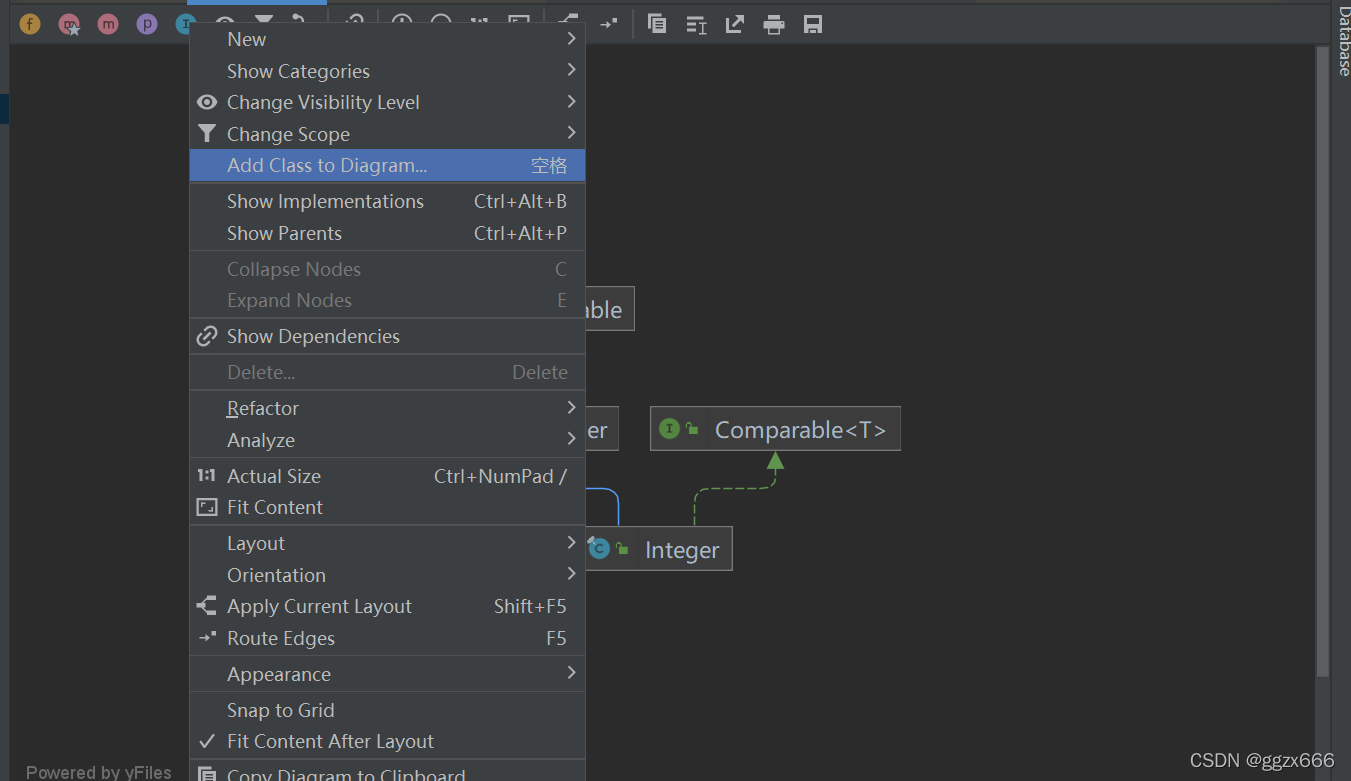
Task: Click the greyed Delete... entry
Action: tap(387, 372)
